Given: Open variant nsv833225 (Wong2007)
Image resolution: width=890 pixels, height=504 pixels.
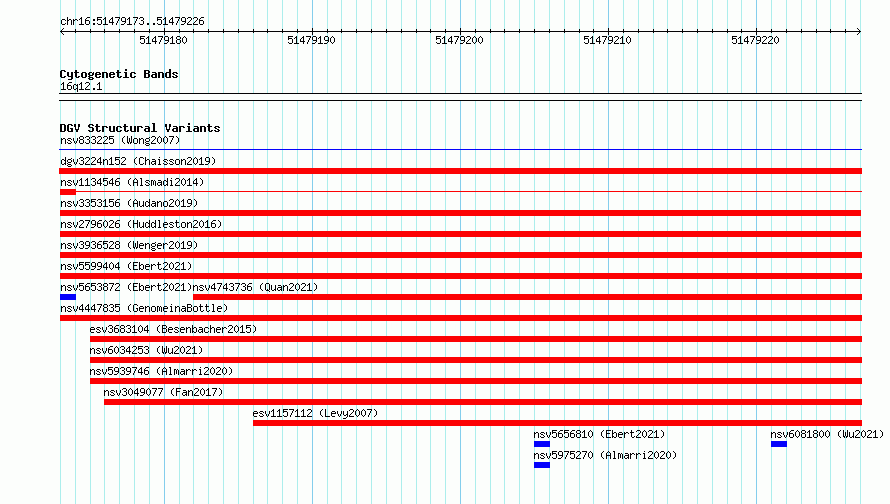Looking at the screenshot, I should tap(120, 140).
